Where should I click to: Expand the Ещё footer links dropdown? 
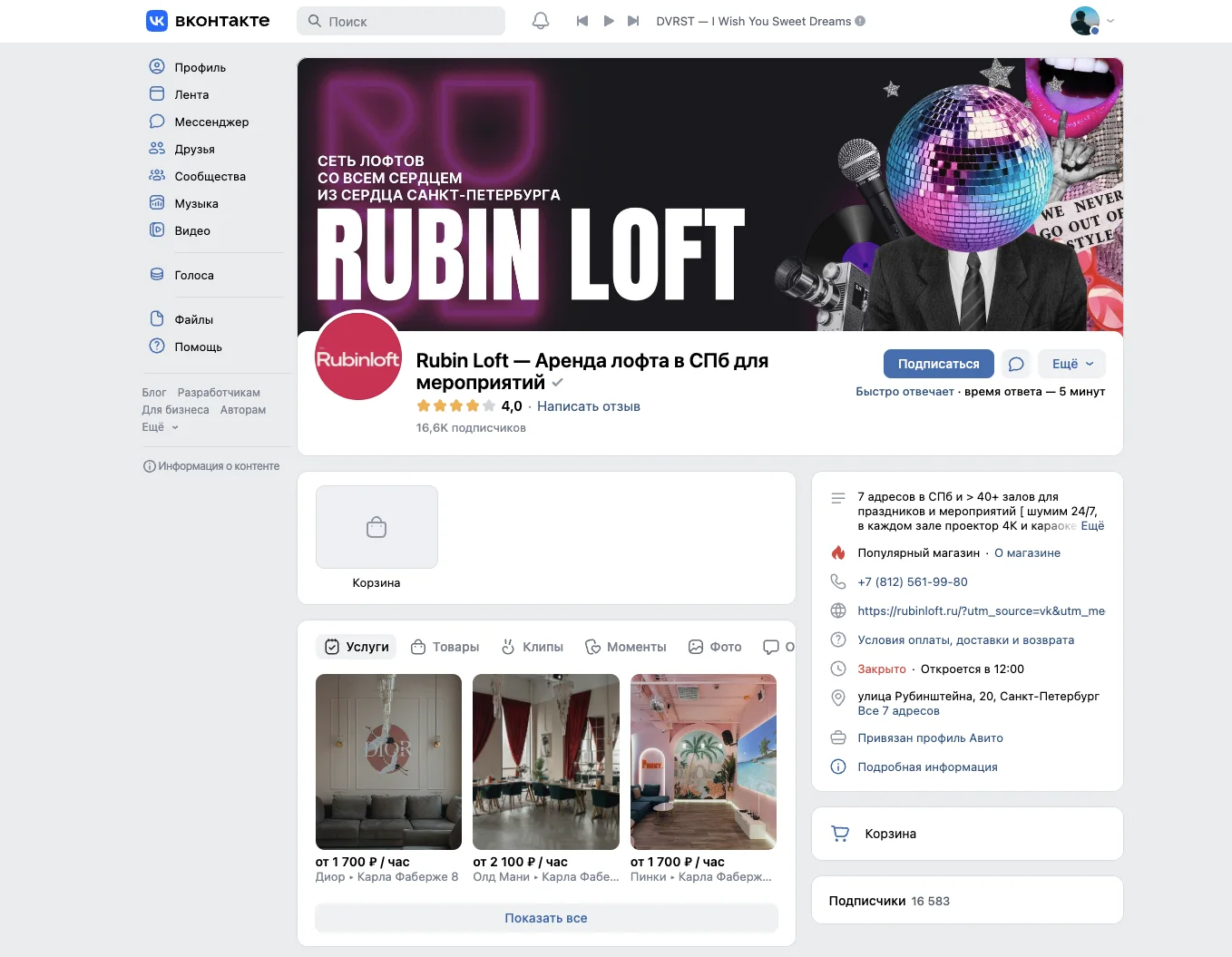[x=161, y=427]
